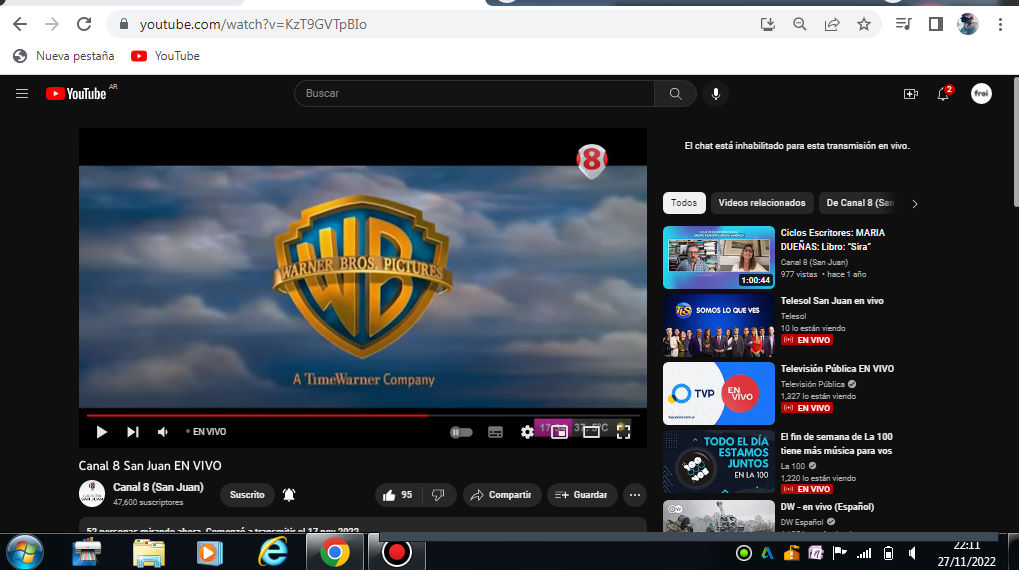The width and height of the screenshot is (1019, 570).
Task: Open file explorer folder in taskbar
Action: pos(149,552)
